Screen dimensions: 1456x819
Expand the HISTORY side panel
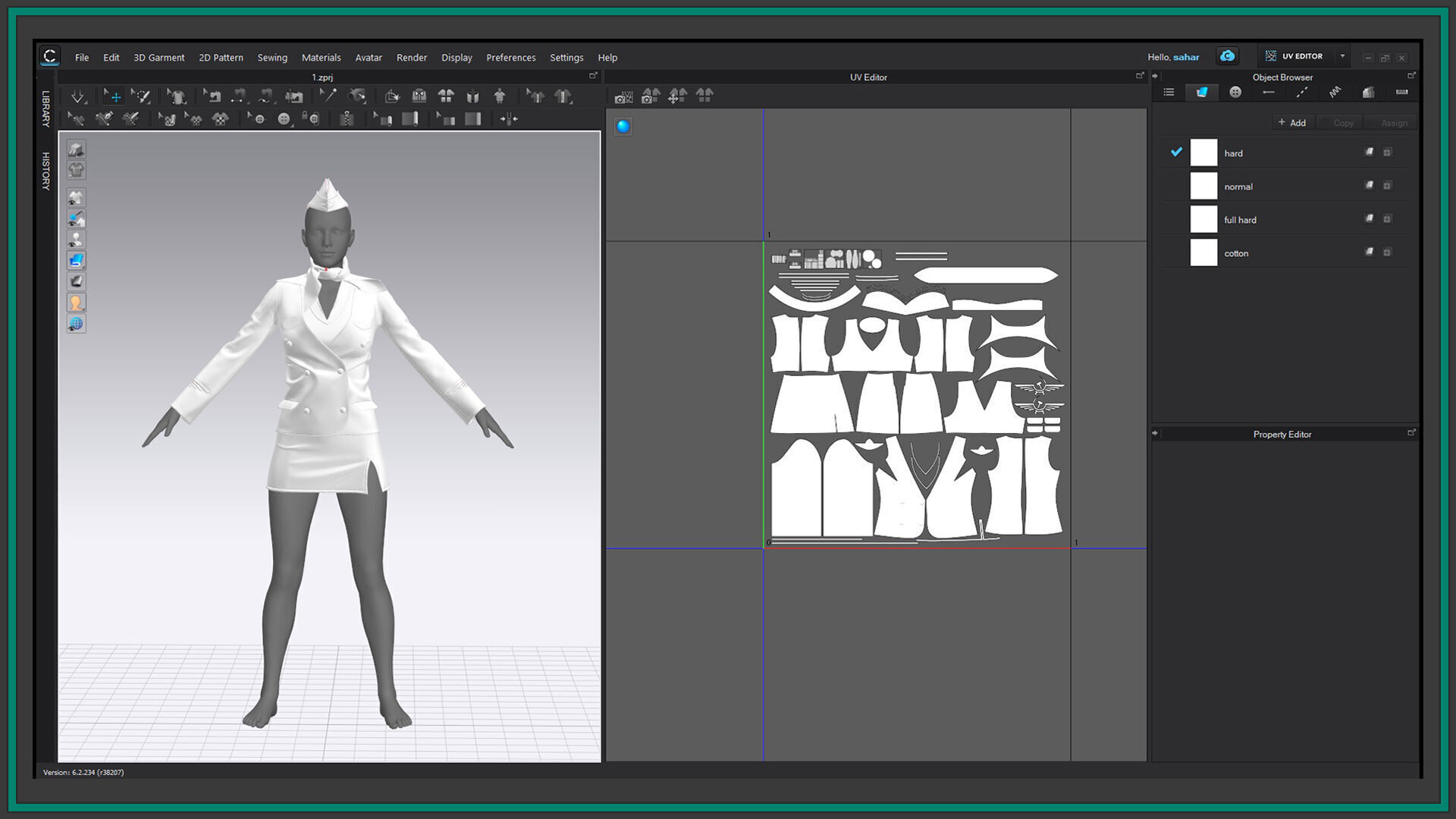[x=45, y=171]
